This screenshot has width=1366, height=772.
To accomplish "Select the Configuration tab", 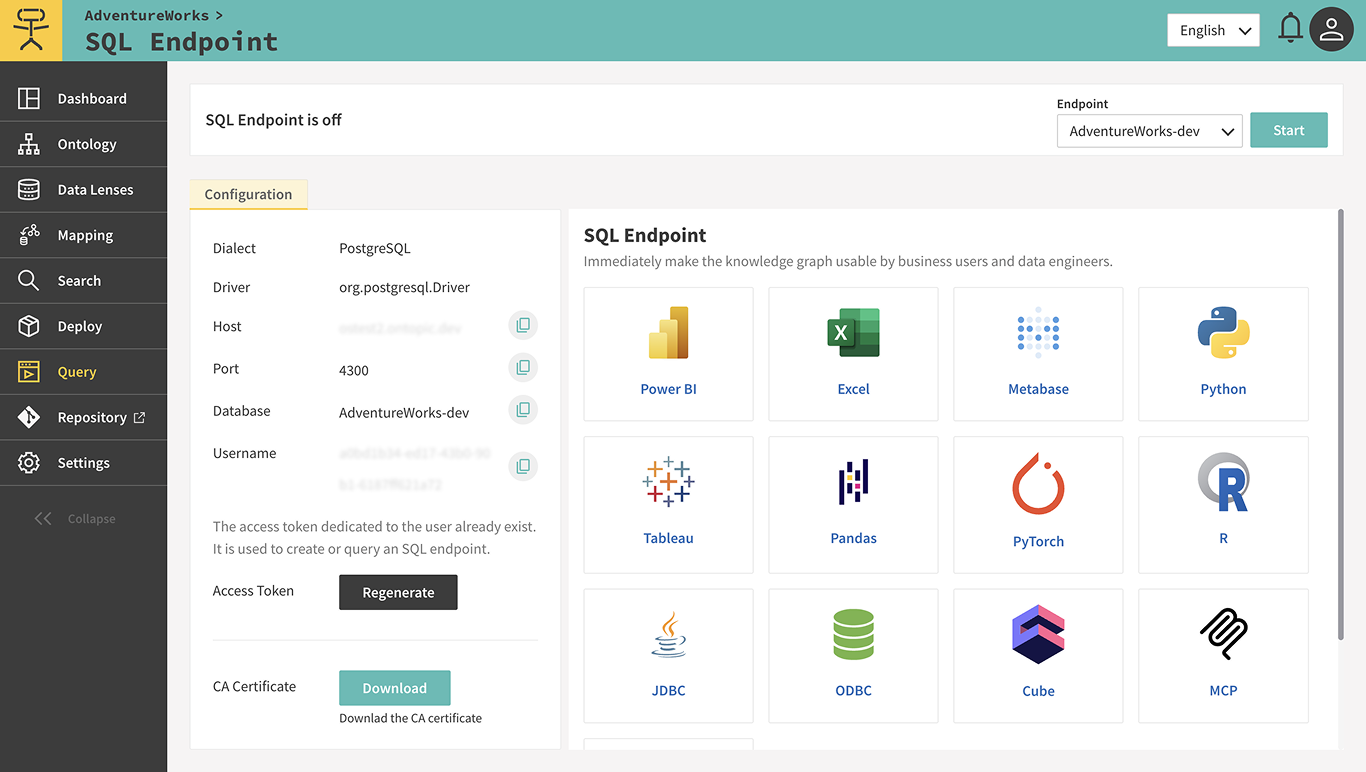I will point(248,194).
